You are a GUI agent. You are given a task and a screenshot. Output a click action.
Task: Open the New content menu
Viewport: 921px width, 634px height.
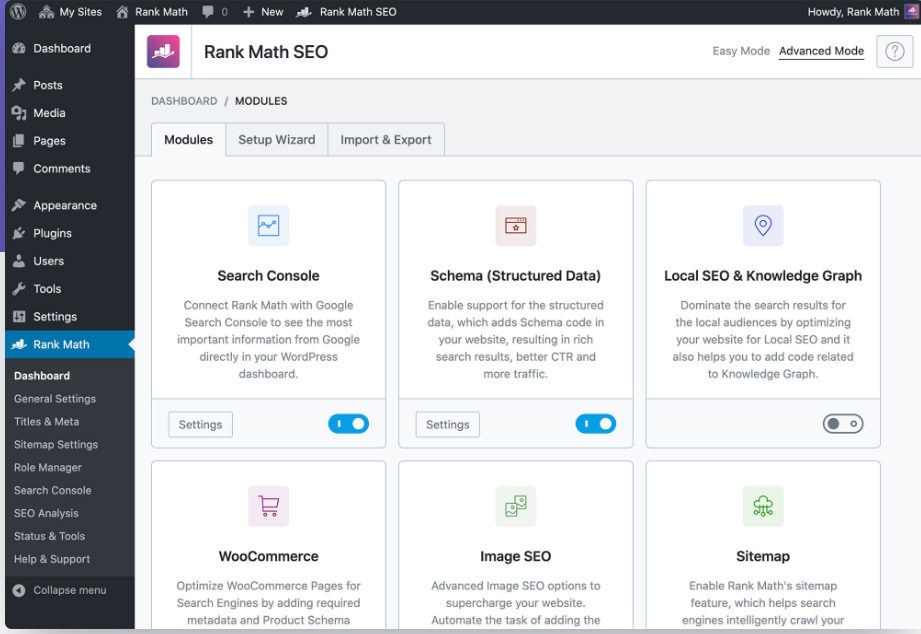click(263, 12)
